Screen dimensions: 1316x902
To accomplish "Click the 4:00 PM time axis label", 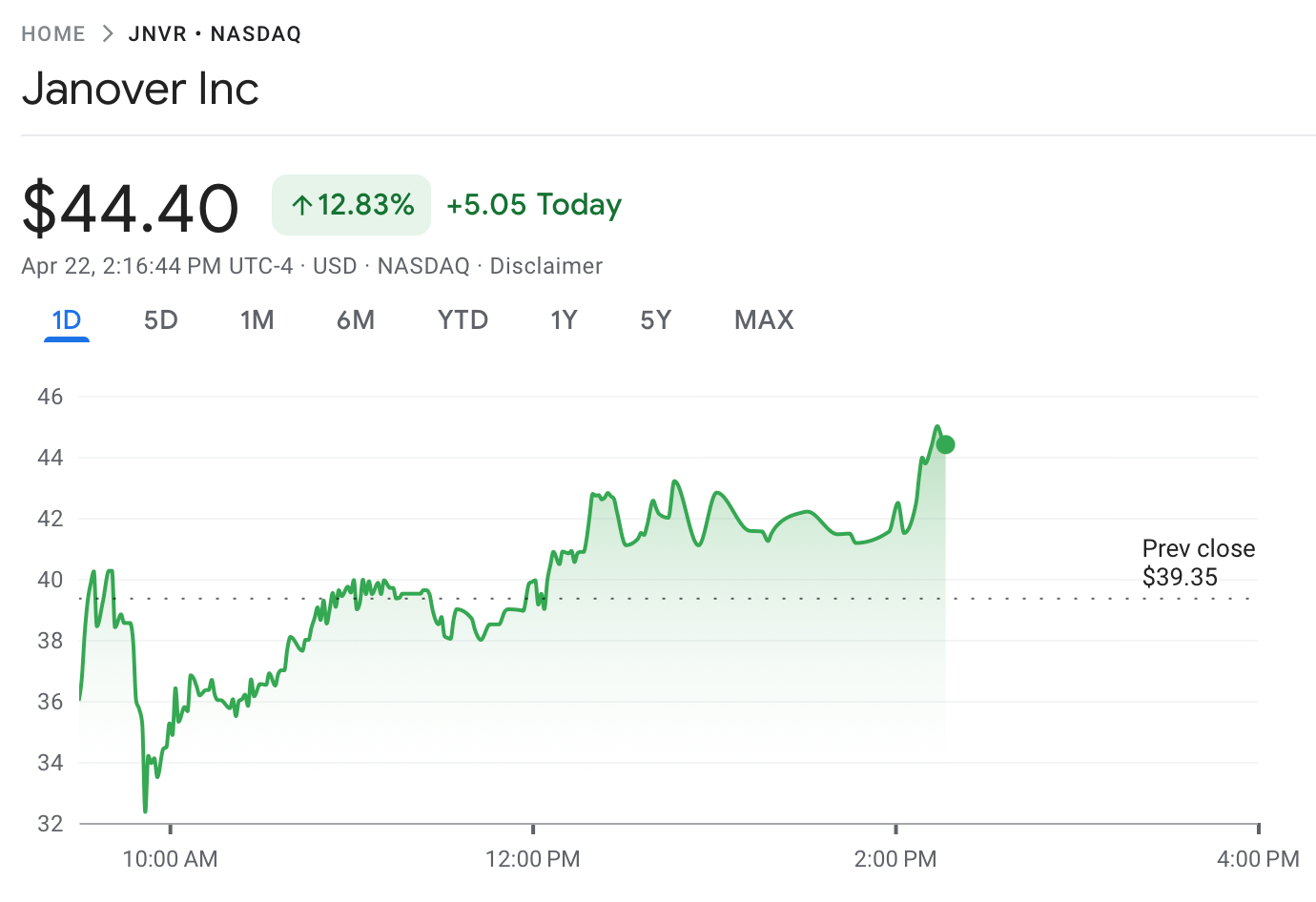I will (1257, 859).
